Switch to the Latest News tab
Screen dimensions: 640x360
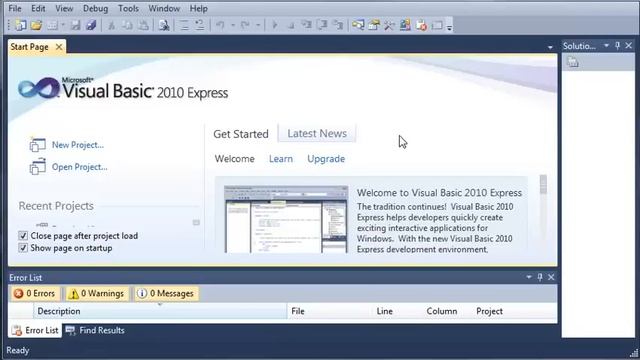point(317,133)
